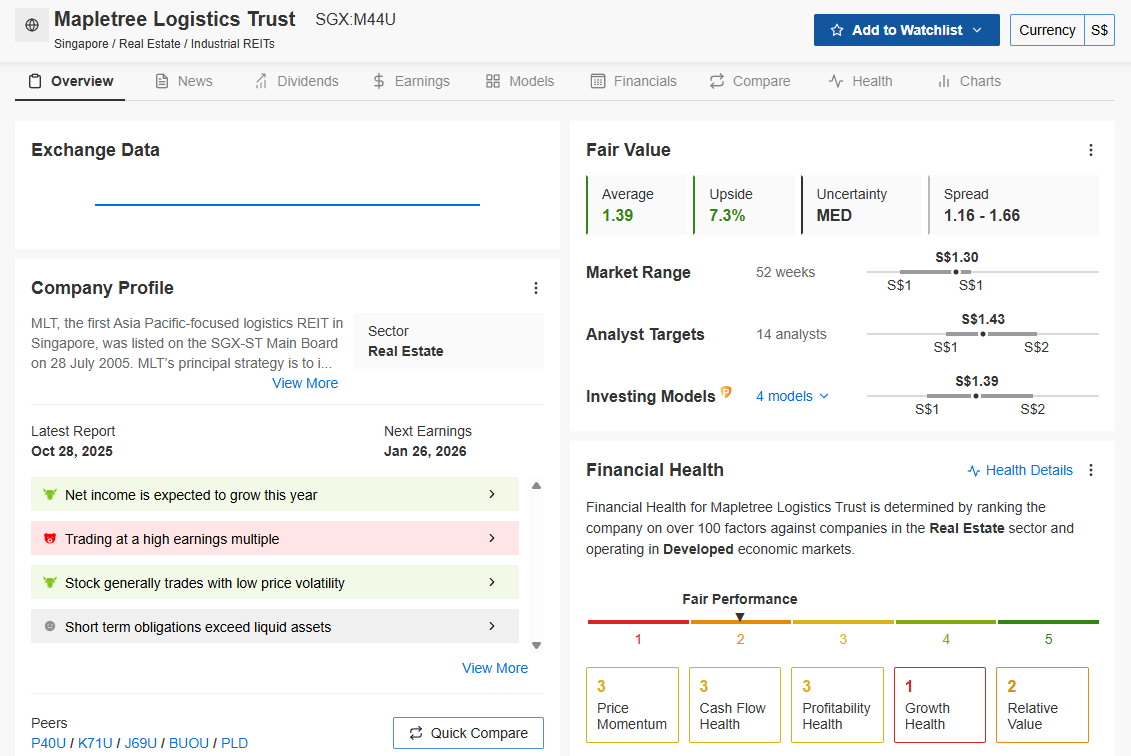Expand 'Trading at a high earnings multiple' insight
The height and width of the screenshot is (756, 1131).
[275, 538]
